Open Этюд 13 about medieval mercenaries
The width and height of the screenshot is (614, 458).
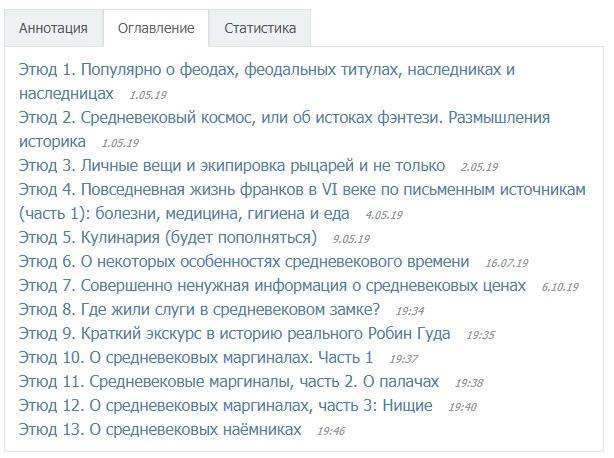point(160,430)
